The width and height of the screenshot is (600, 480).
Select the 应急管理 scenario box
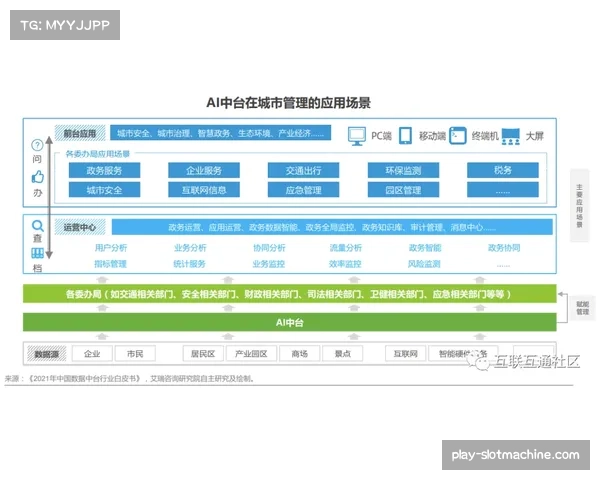click(x=303, y=190)
